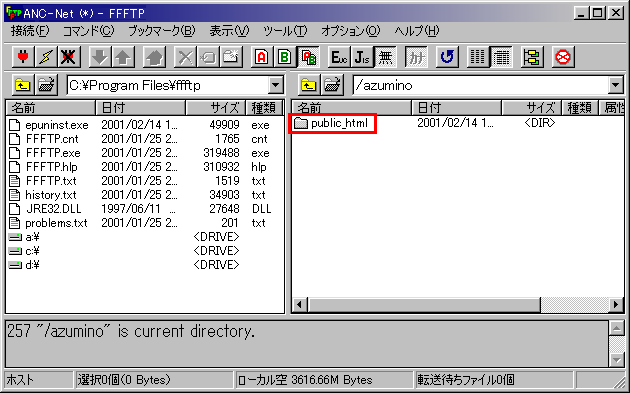Click the FFFTP title bar app icon
This screenshot has width=630, height=393.
coord(14,13)
